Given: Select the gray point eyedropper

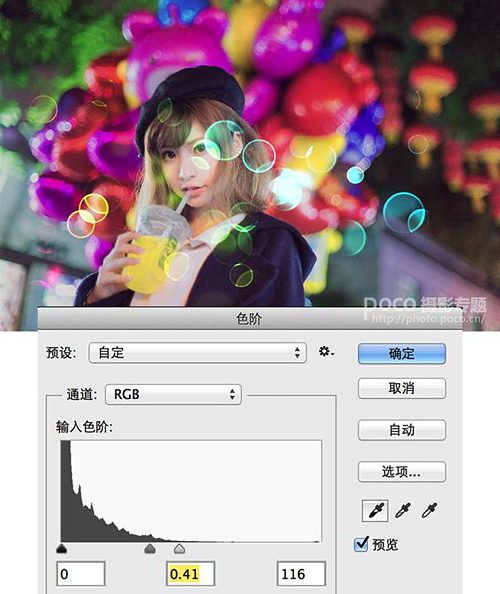Looking at the screenshot, I should 403,511.
